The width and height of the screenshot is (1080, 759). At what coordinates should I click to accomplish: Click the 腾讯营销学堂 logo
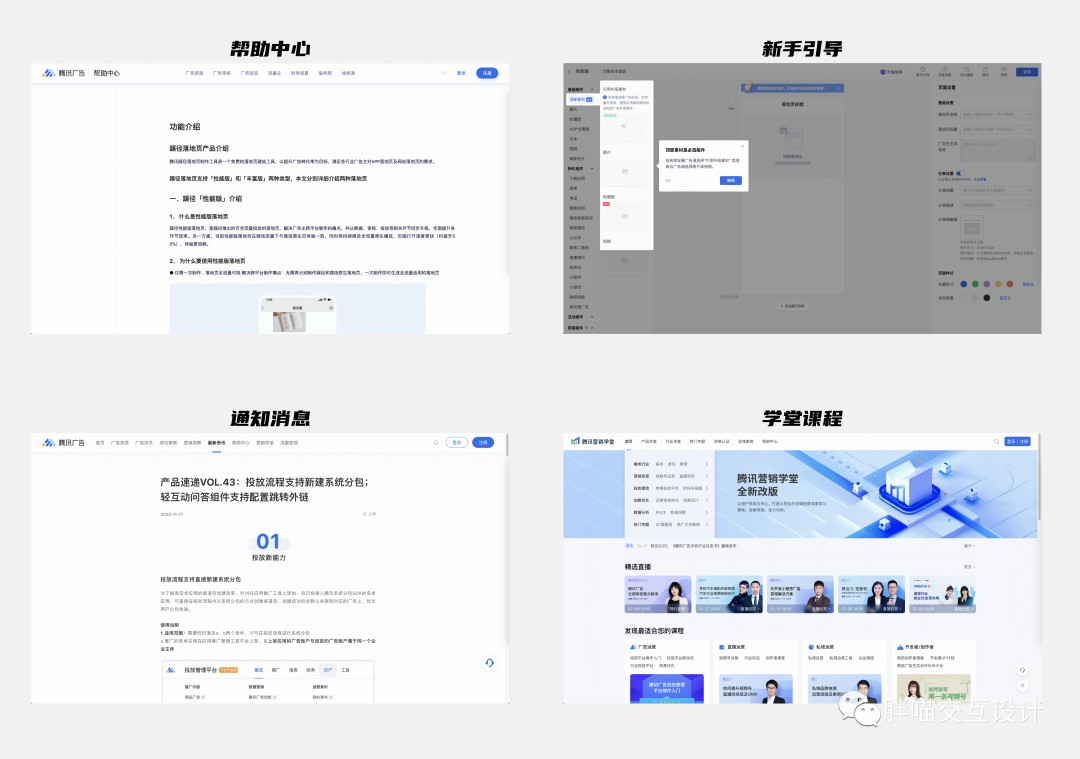pyautogui.click(x=592, y=441)
